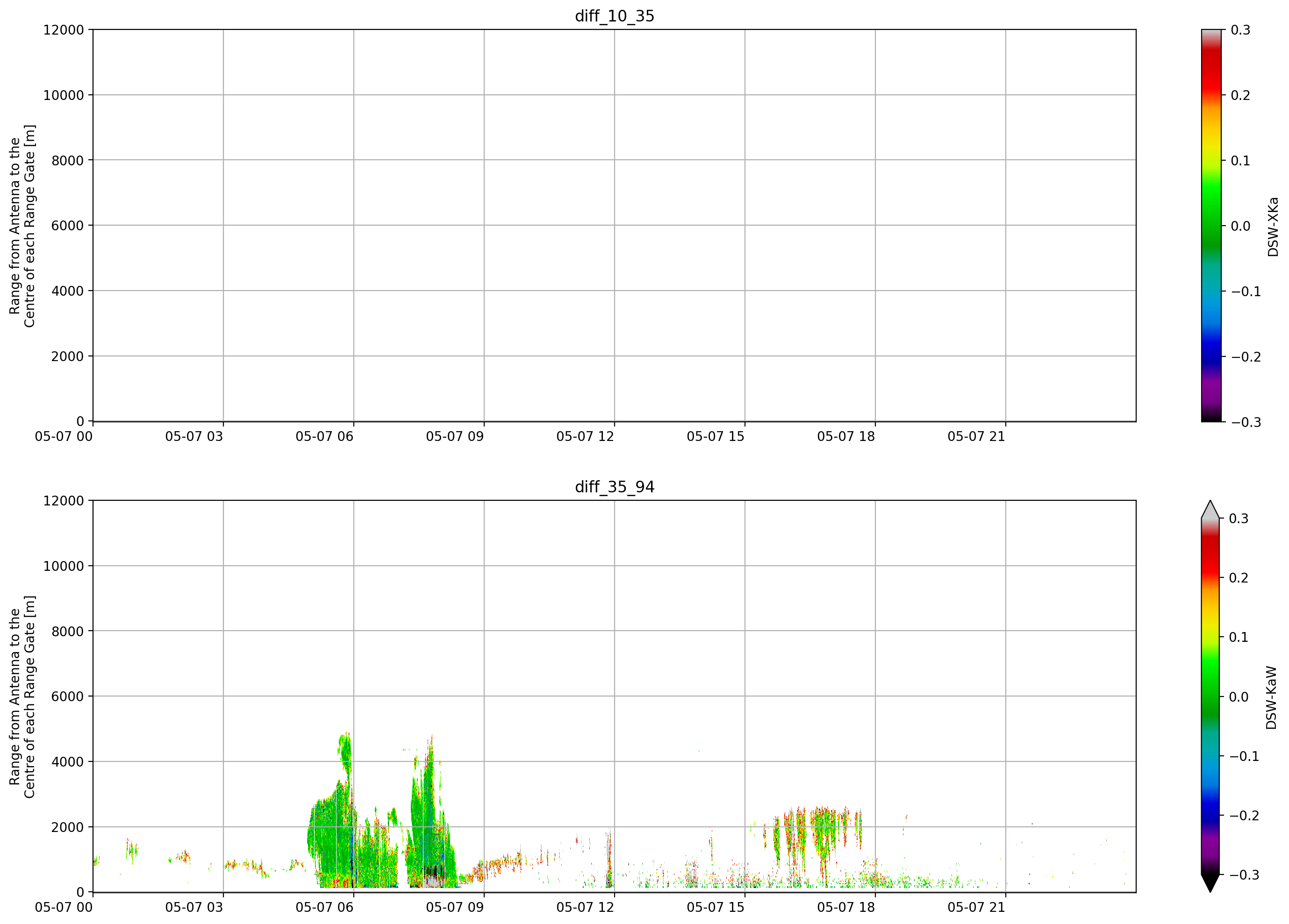Click the 0.3 tick on the DSW-XKa colorbar

[1241, 30]
